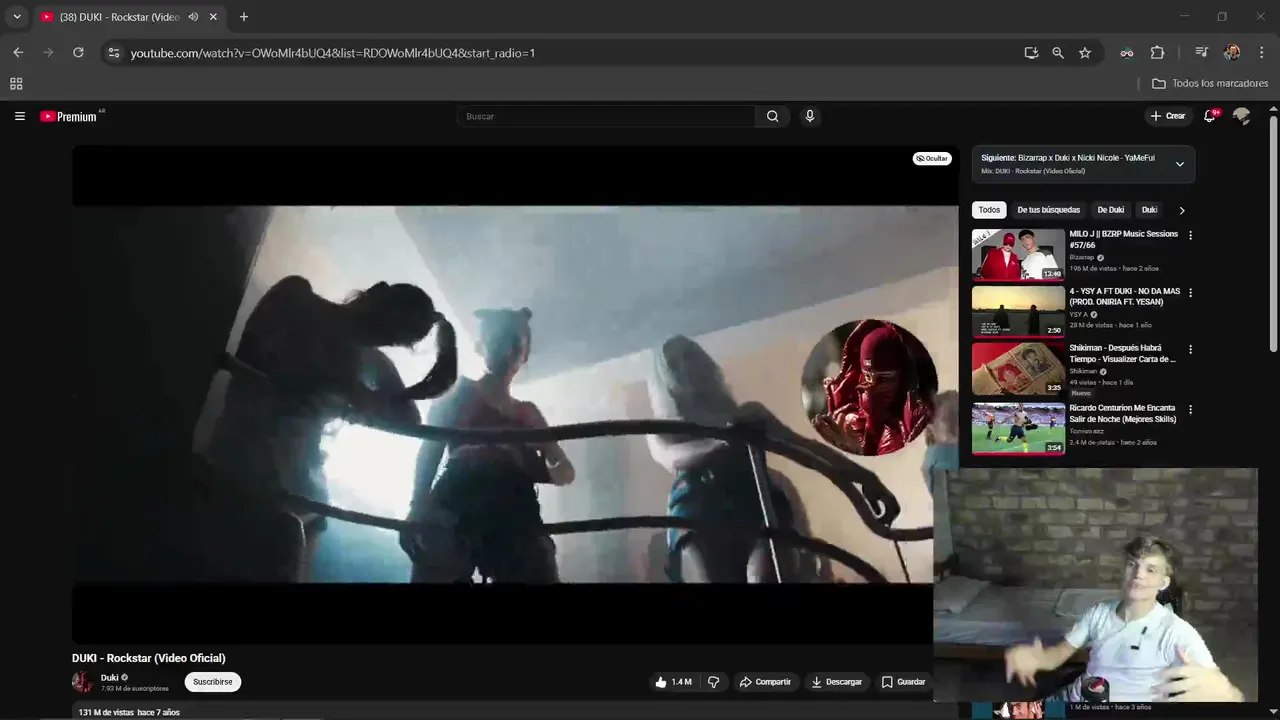The height and width of the screenshot is (720, 1280).
Task: Open the YouTube guide hamburger menu
Action: point(19,116)
